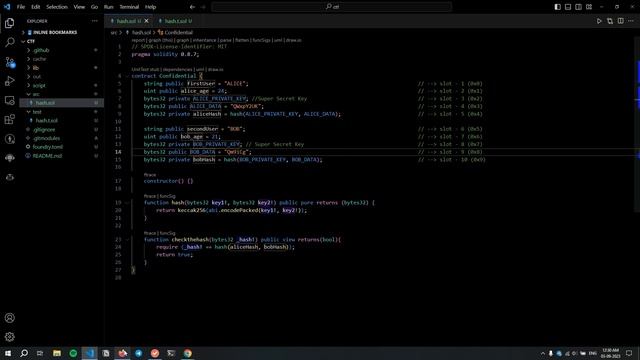
Task: Open Explorer panel More Actions ellipsis
Action: tap(95, 21)
